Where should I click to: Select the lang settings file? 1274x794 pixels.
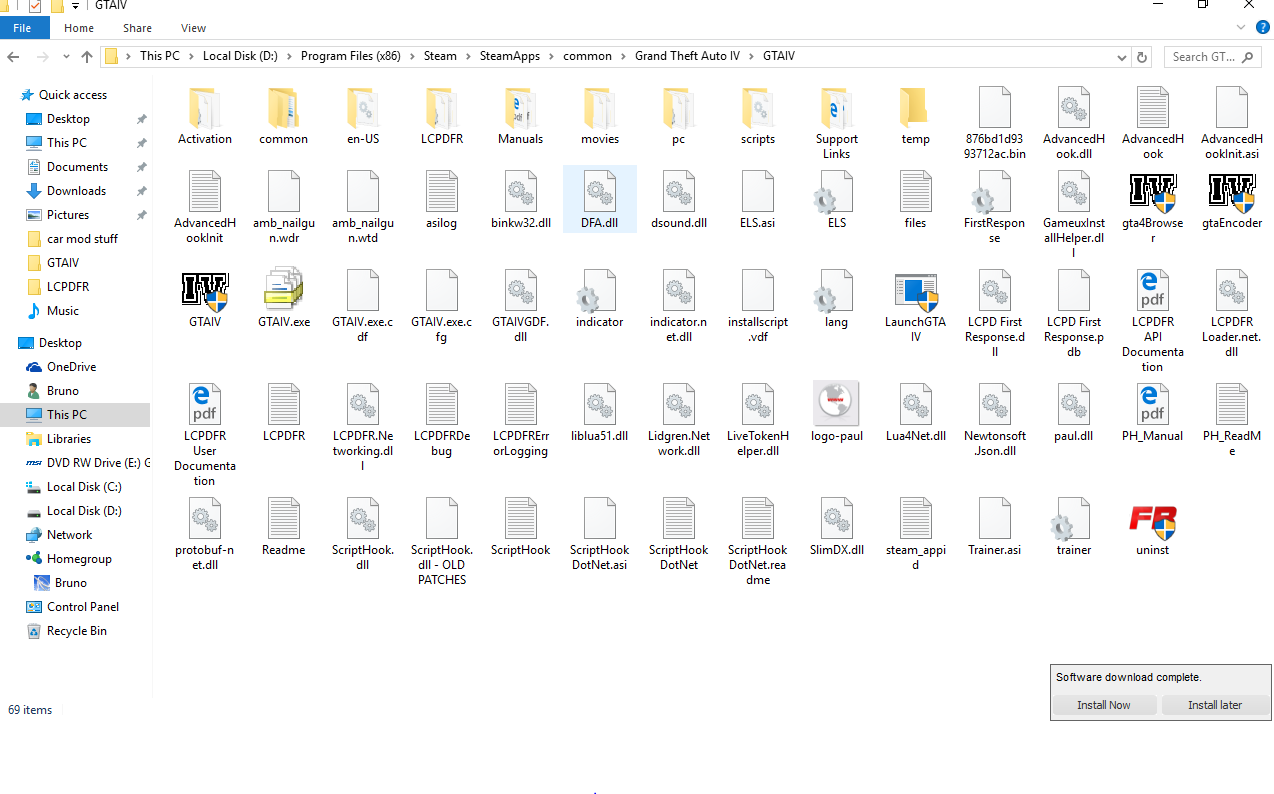(836, 289)
